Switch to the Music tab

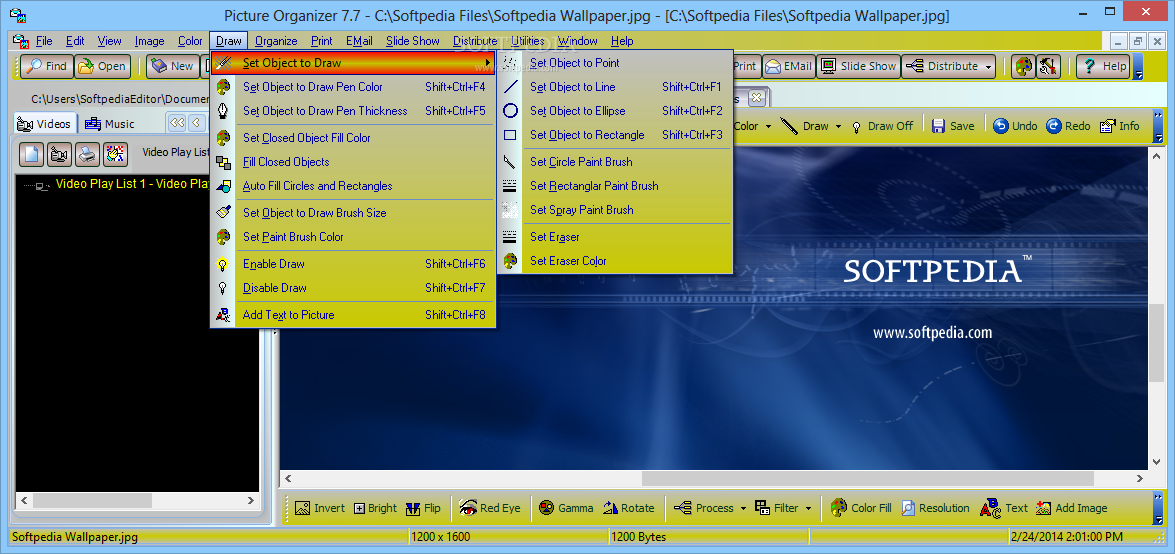(110, 124)
